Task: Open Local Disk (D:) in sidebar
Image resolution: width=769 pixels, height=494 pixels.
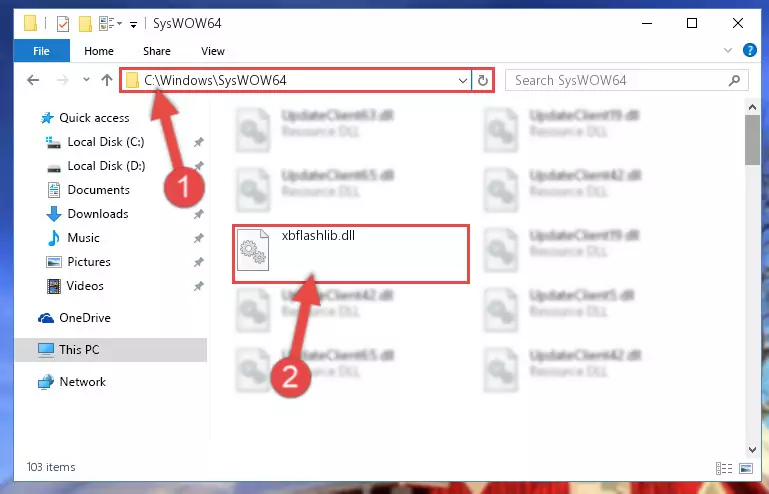Action: (106, 166)
